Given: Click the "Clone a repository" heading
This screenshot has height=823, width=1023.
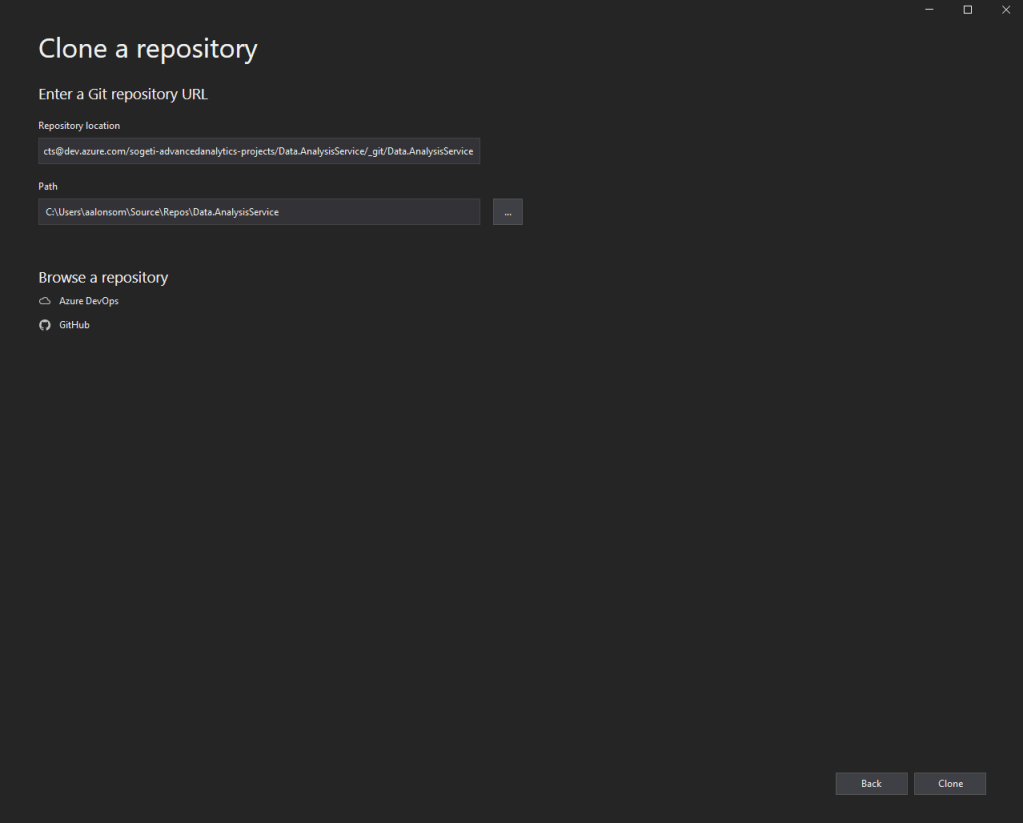Looking at the screenshot, I should 147,49.
